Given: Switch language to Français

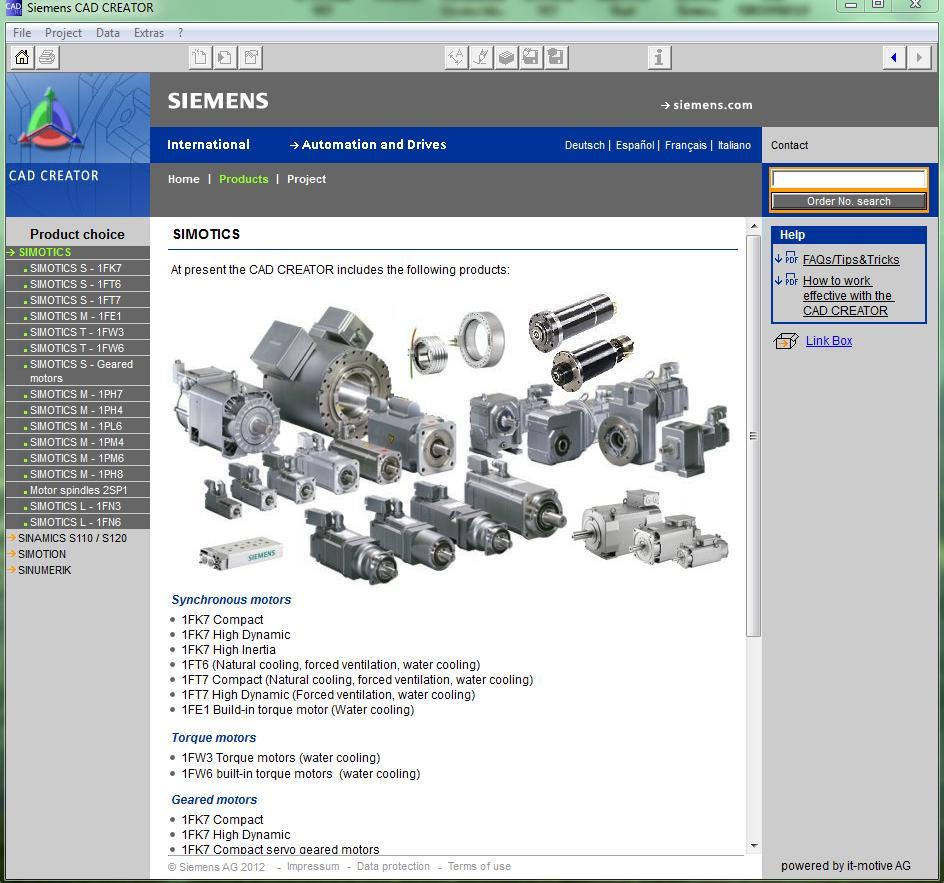Looking at the screenshot, I should tap(686, 145).
